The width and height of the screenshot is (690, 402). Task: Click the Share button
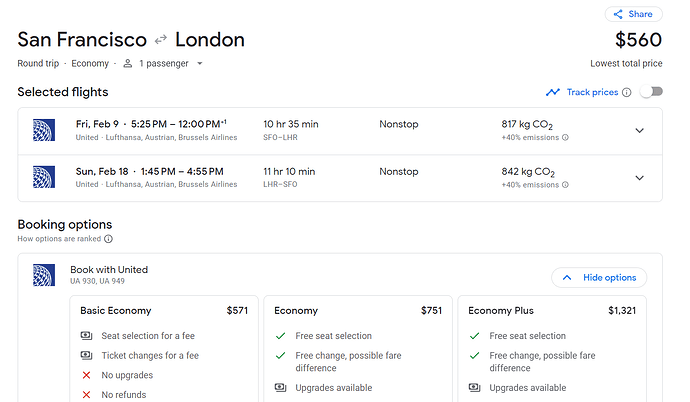633,14
